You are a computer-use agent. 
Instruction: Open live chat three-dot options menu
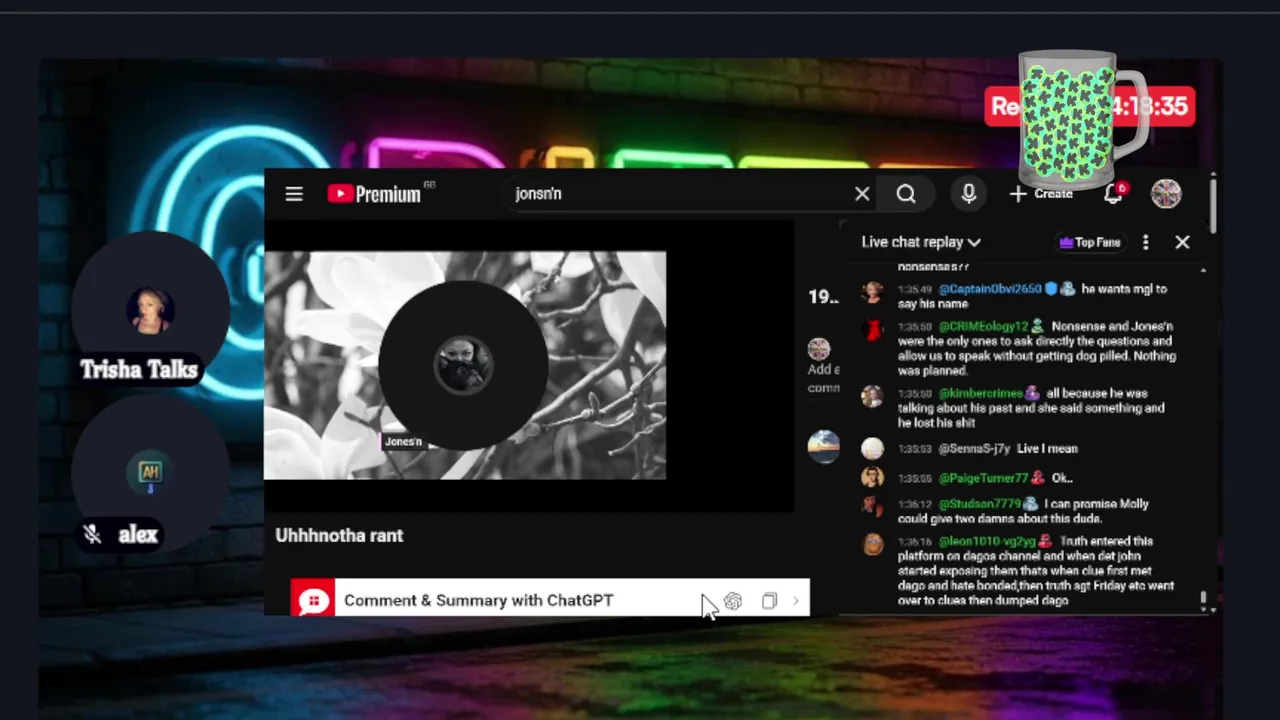tap(1146, 242)
